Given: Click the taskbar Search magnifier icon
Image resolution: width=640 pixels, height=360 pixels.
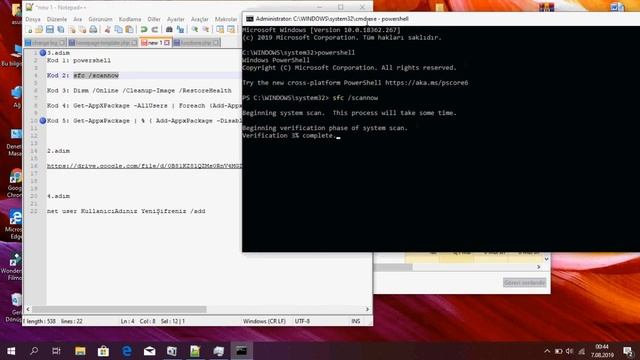Looking at the screenshot, I should (34, 351).
